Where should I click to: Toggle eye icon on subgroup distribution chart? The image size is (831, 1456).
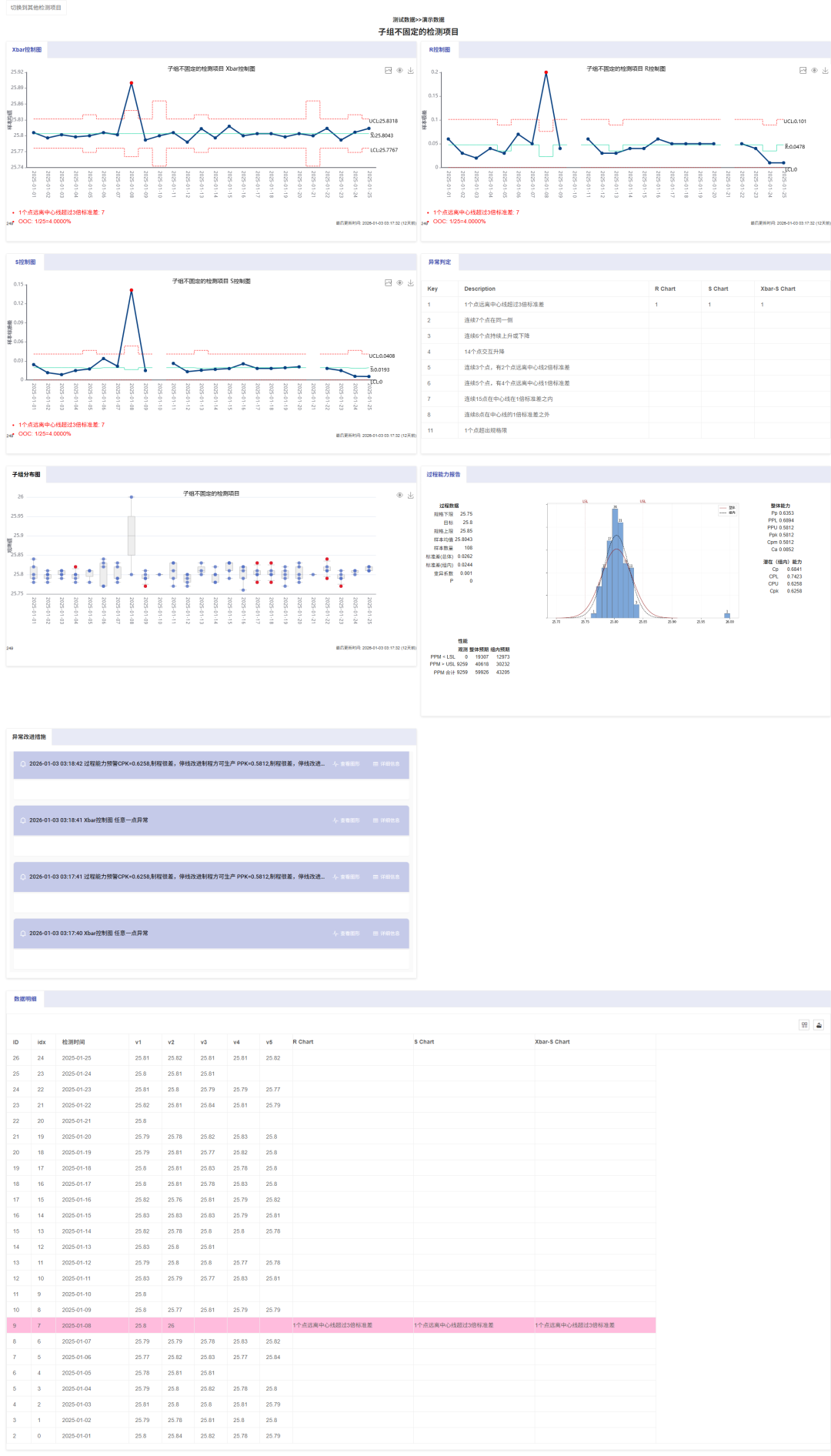399,495
